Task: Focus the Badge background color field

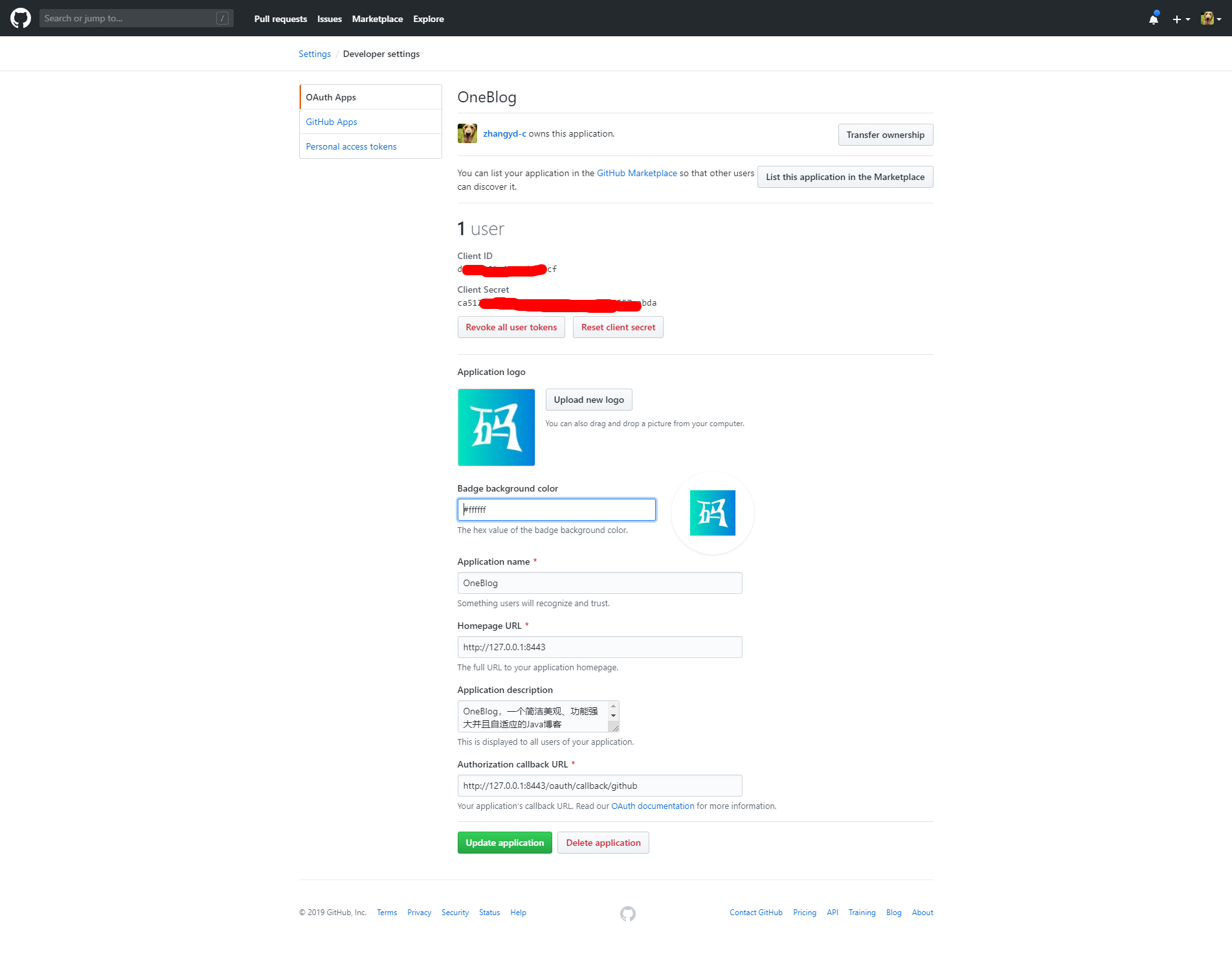Action: pyautogui.click(x=556, y=510)
